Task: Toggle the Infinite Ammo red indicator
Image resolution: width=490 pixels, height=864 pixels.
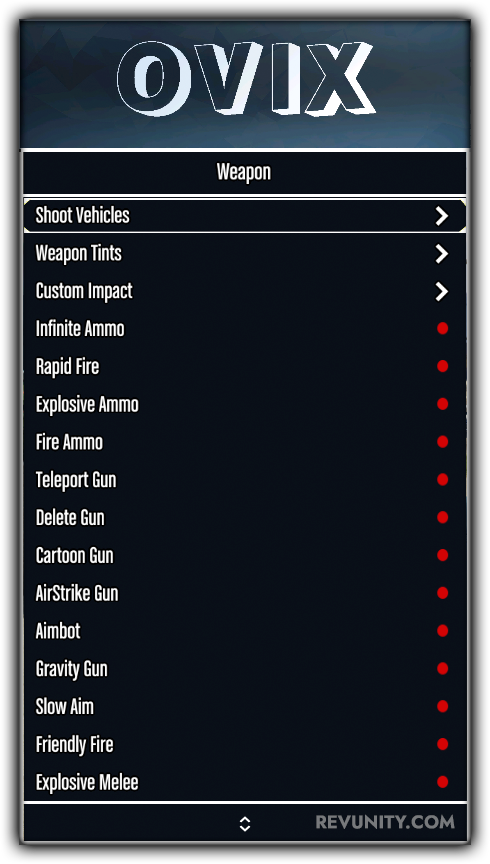Action: 442,328
